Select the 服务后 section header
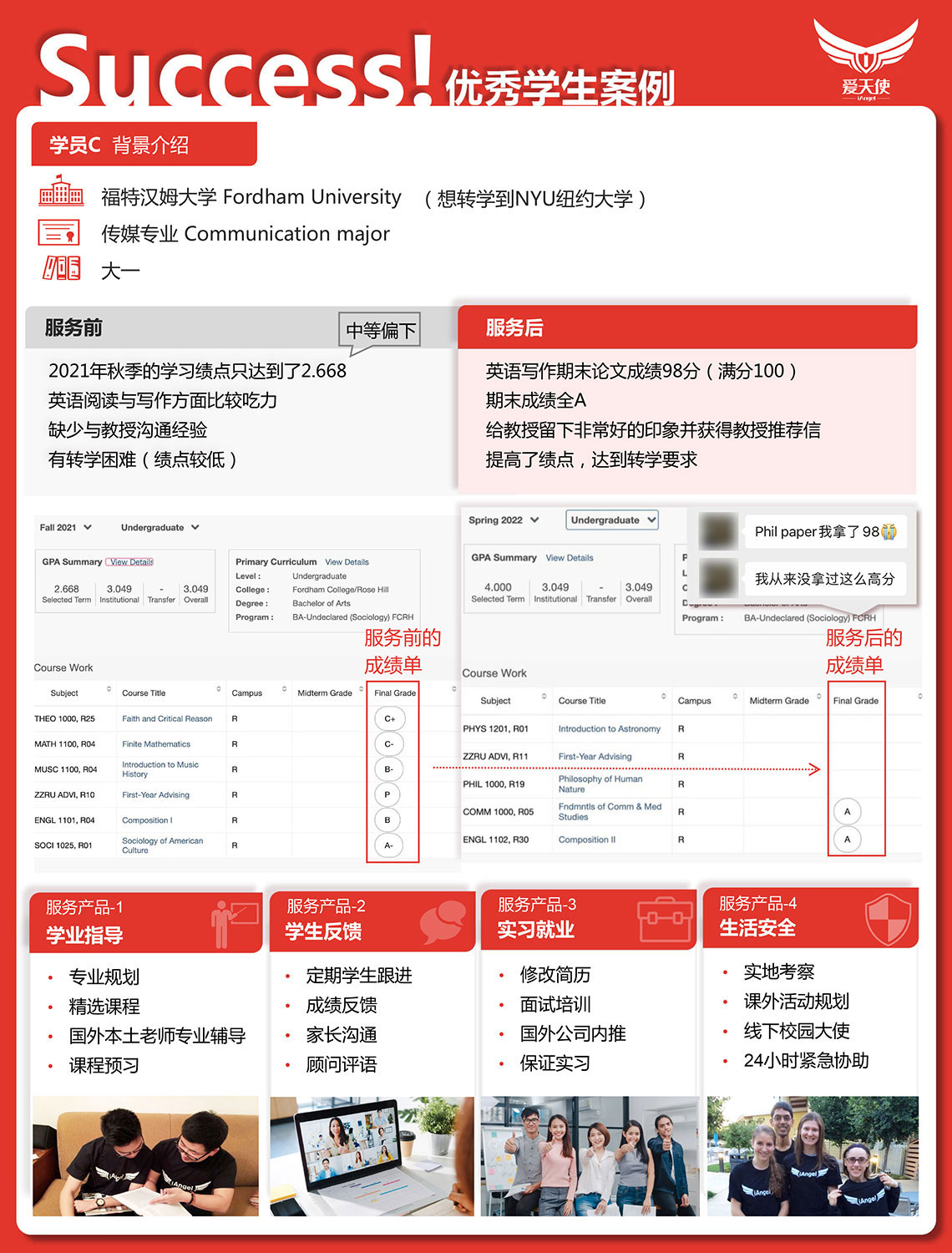Image resolution: width=952 pixels, height=1253 pixels. coord(687,327)
